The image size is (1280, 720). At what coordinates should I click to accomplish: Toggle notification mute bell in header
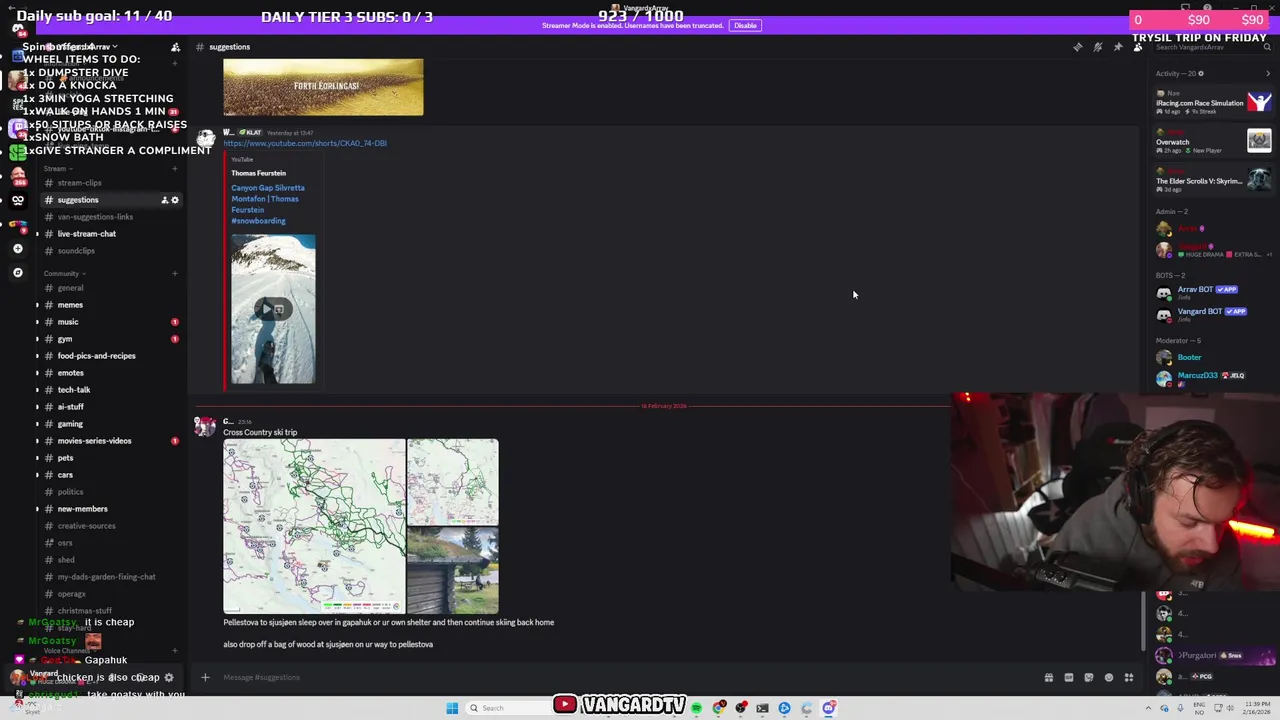(x=1097, y=47)
